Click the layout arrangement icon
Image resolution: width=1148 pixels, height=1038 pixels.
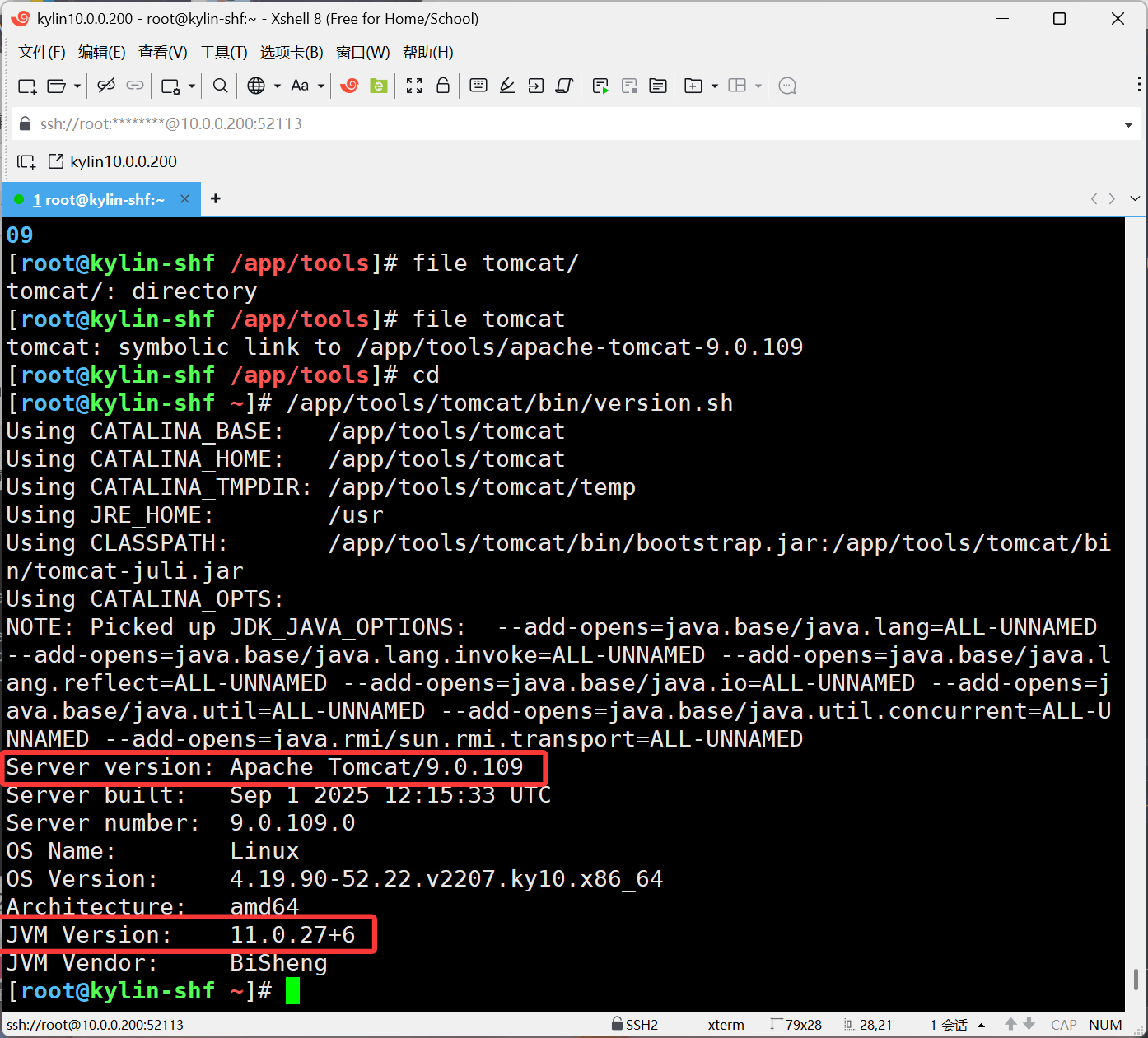(738, 86)
